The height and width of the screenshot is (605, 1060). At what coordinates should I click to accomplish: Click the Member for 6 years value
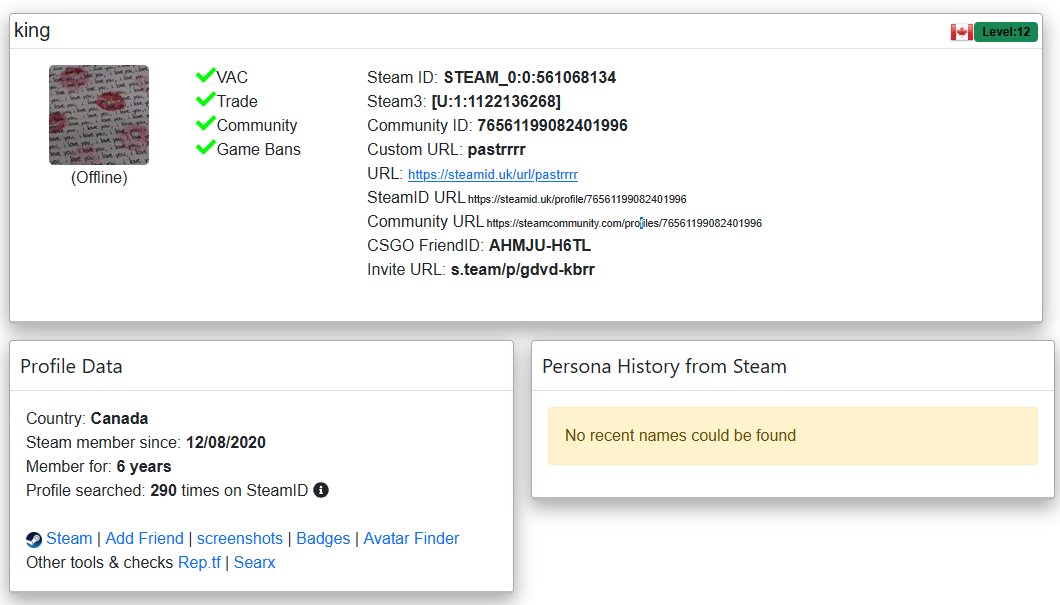[144, 466]
